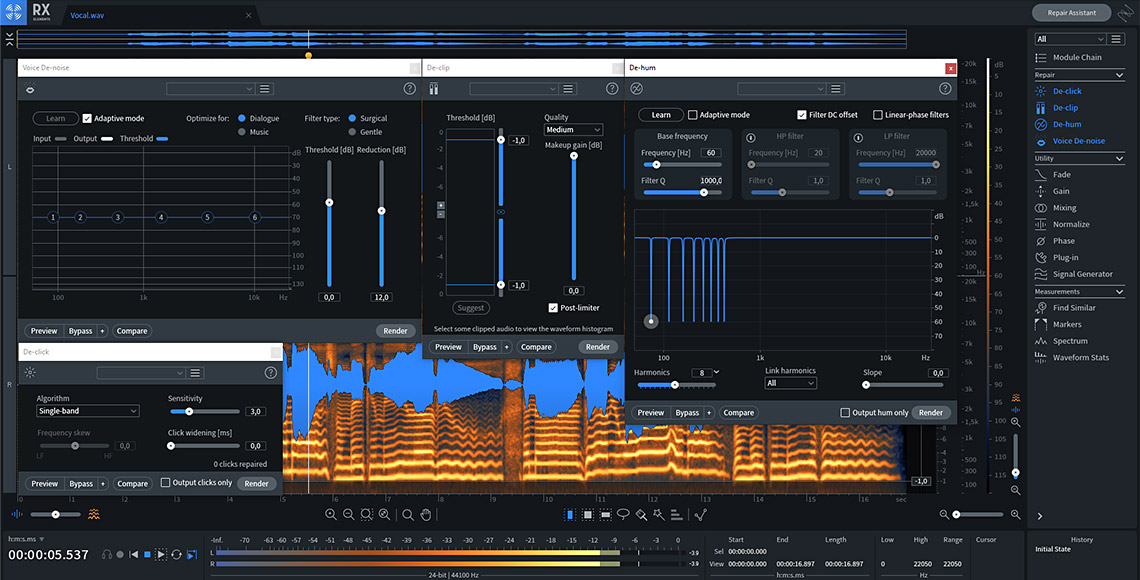Screen dimensions: 1140x580
Task: Open De-click preset menu icon
Action: (x=195, y=373)
